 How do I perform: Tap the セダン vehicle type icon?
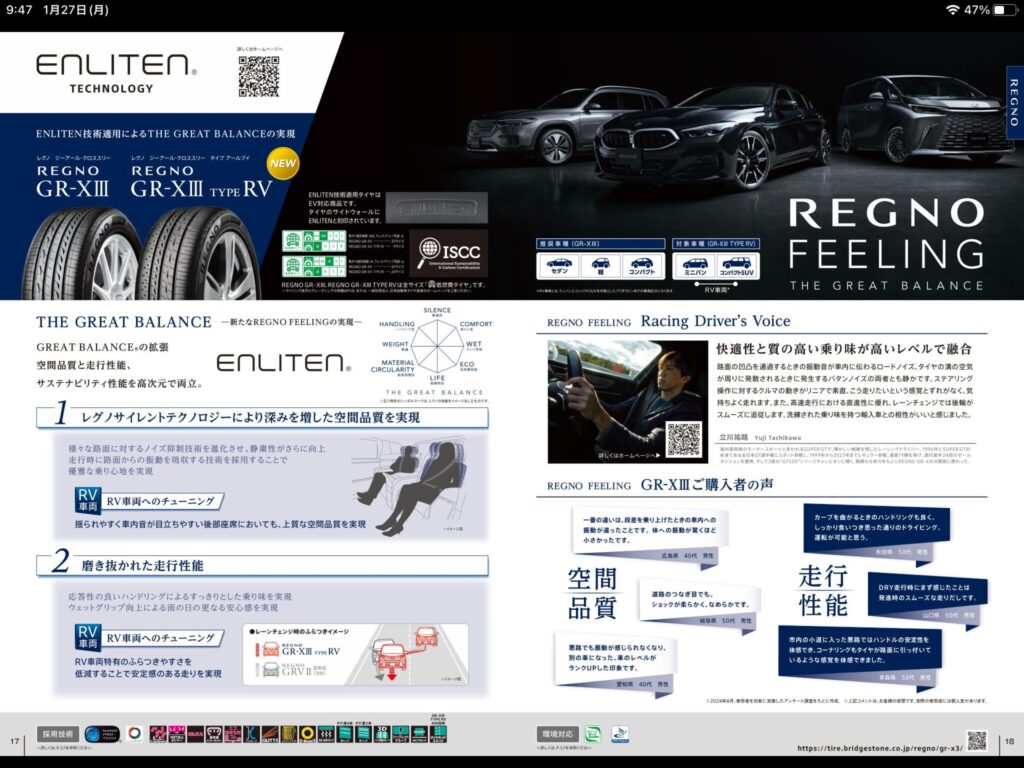coord(559,266)
